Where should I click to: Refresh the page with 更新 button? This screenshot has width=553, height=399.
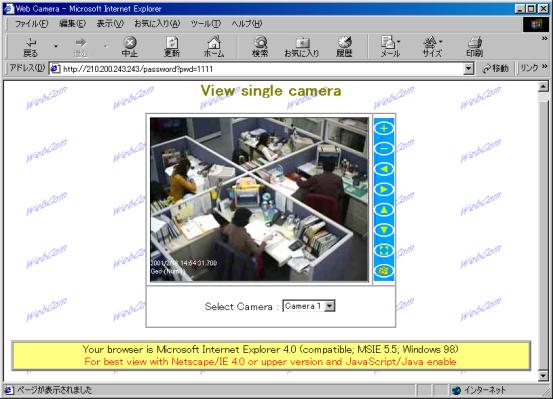(x=172, y=47)
